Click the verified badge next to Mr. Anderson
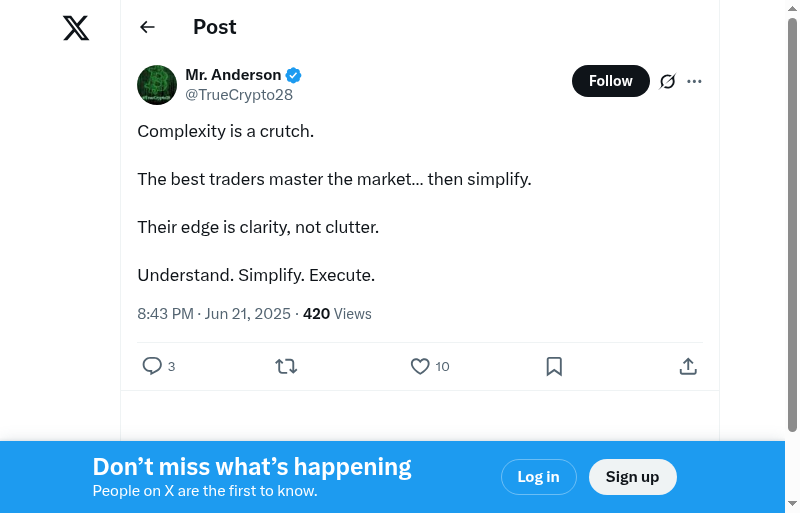This screenshot has width=800, height=513. 294,75
